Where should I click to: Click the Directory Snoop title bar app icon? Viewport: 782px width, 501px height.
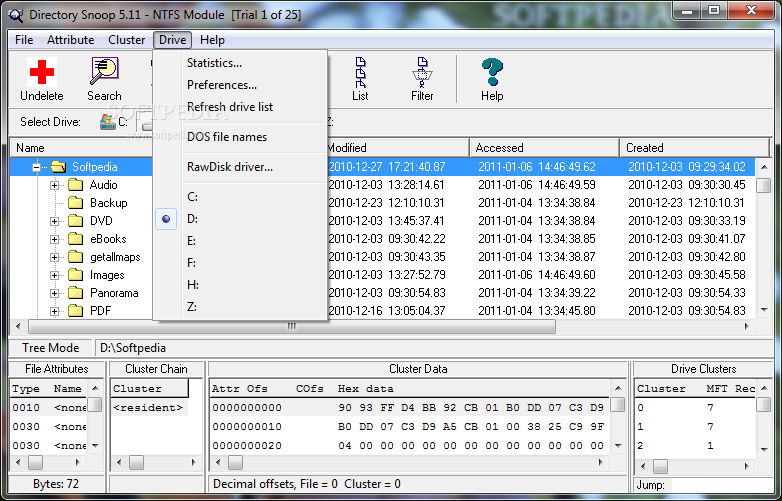coord(16,15)
